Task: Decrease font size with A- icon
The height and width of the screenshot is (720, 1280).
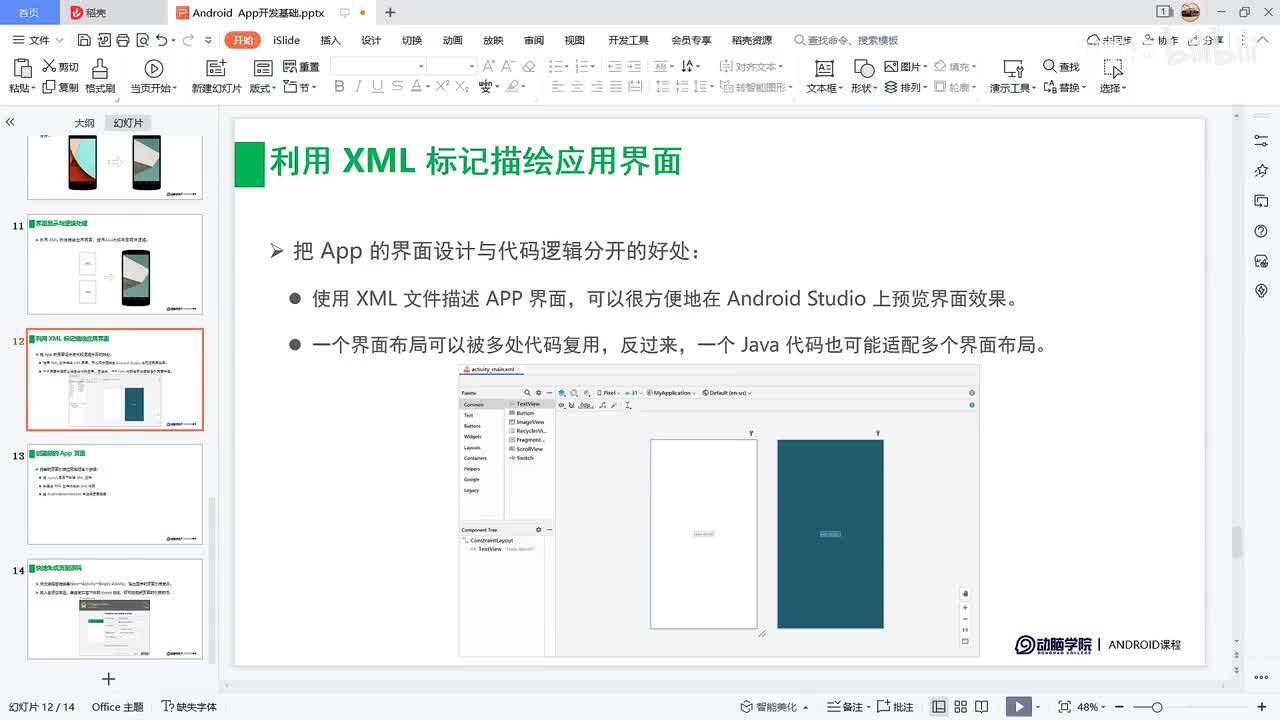Action: coord(507,66)
